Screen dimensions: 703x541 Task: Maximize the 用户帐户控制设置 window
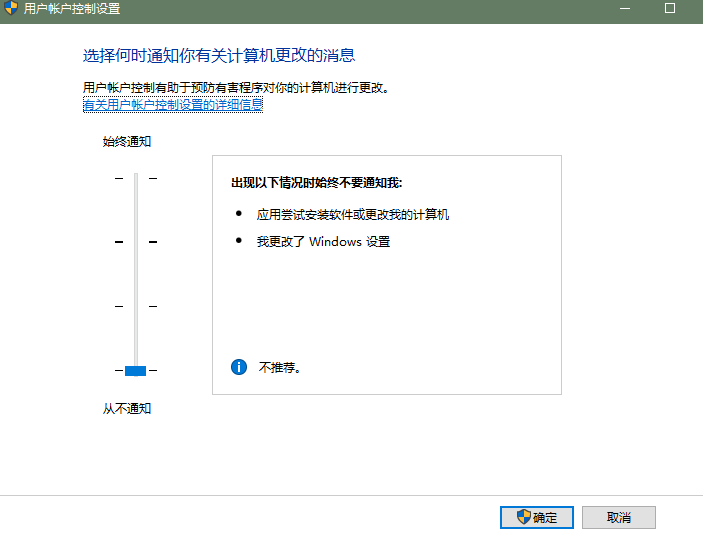670,8
